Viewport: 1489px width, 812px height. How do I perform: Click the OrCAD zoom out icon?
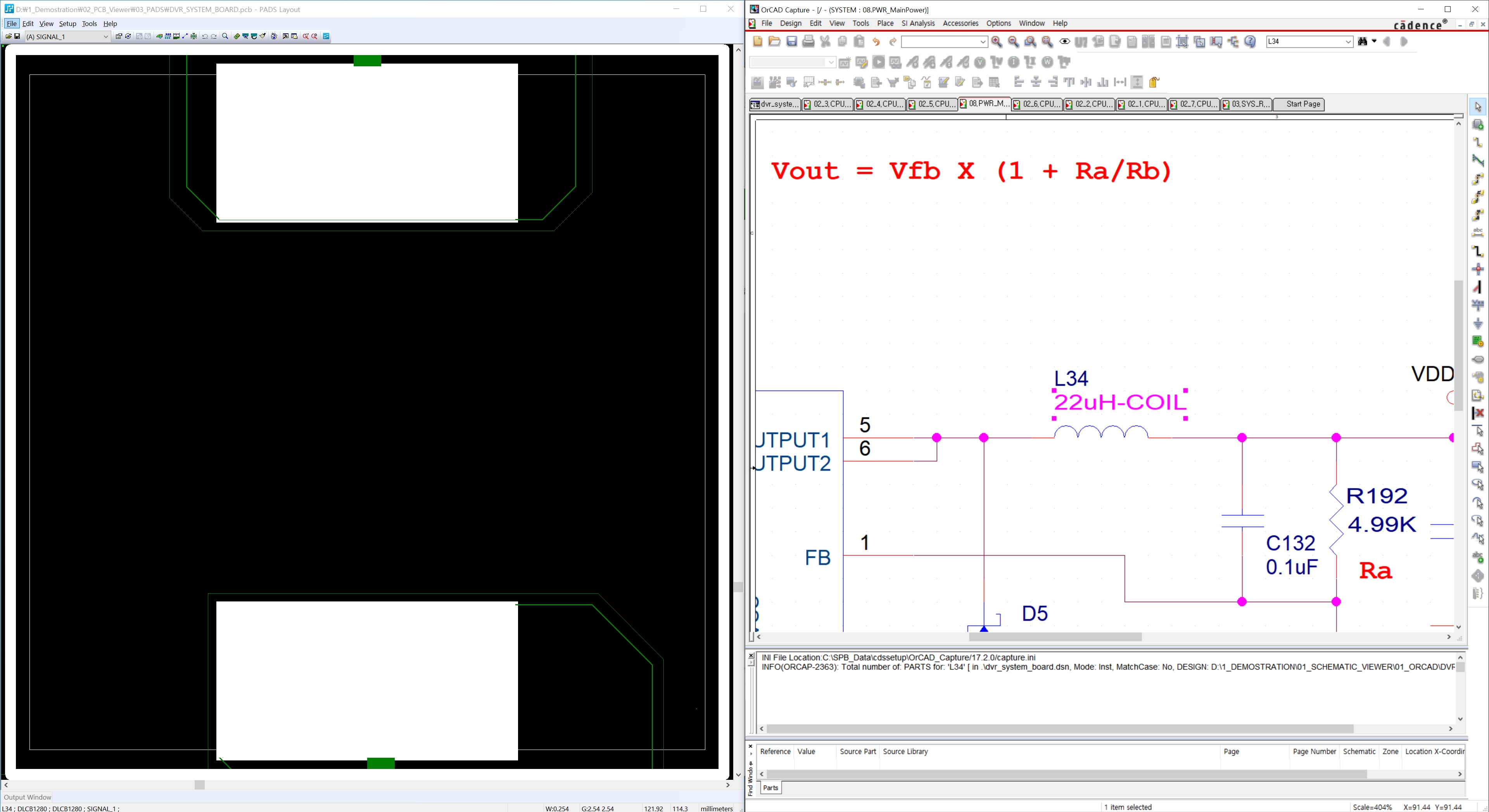pos(1013,41)
